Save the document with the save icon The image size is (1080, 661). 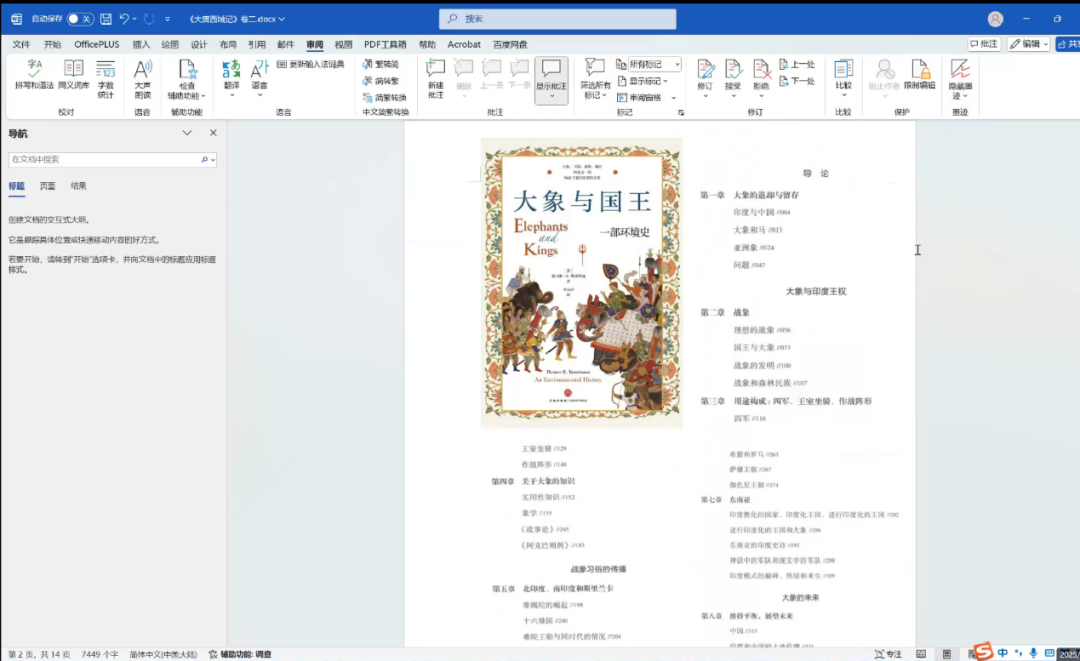[105, 19]
